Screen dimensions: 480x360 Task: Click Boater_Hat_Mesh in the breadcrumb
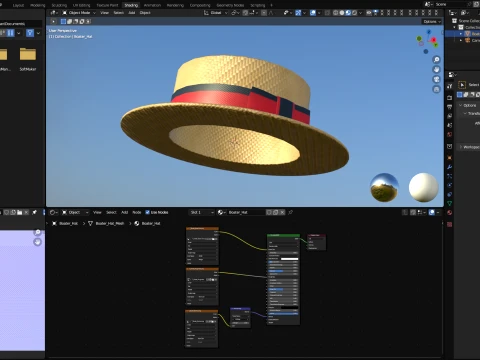[110, 223]
